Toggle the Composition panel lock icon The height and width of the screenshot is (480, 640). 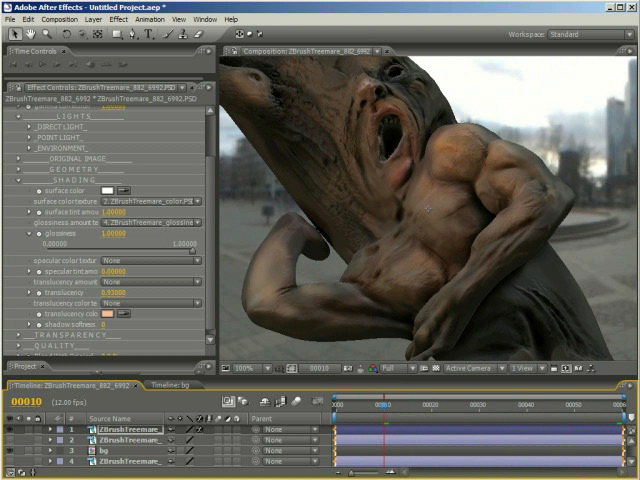(x=235, y=51)
